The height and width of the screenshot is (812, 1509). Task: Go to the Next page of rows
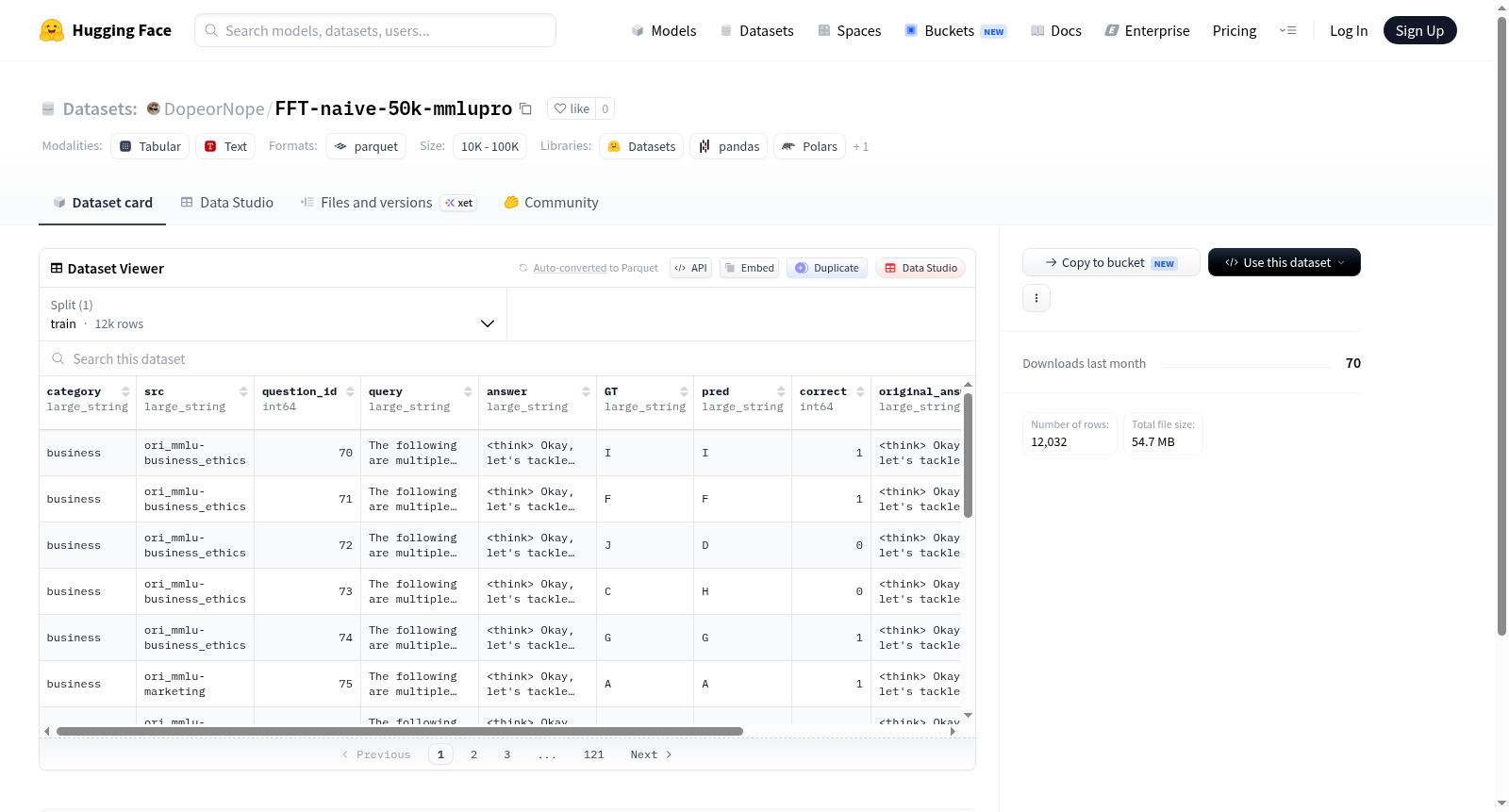651,754
